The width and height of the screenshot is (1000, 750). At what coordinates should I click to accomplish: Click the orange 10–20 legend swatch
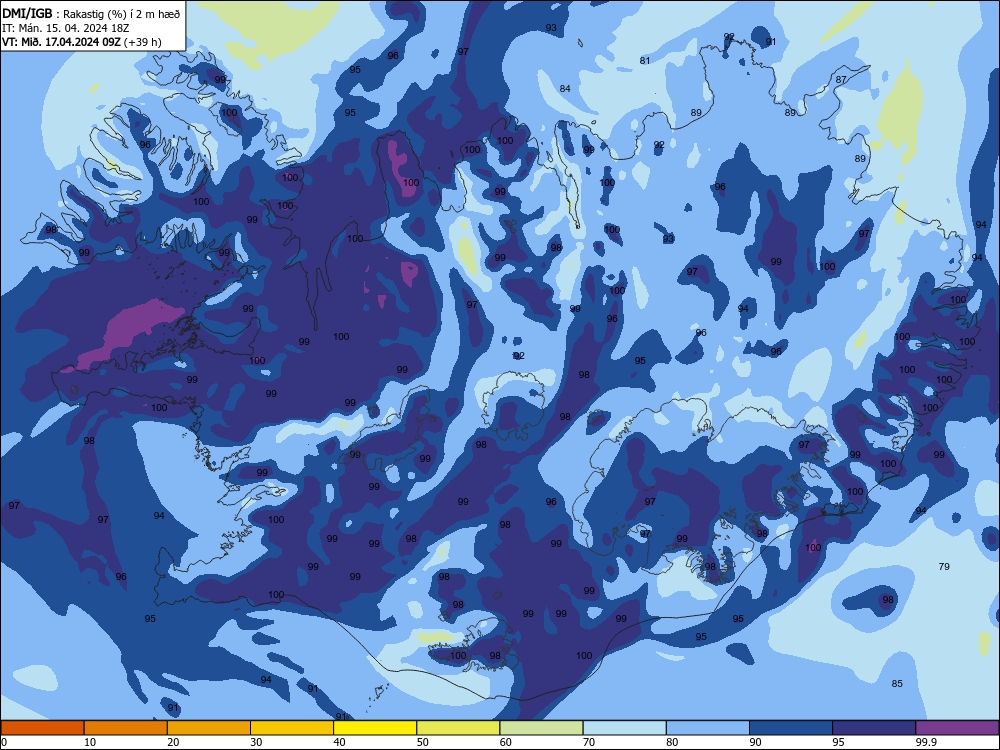(x=126, y=728)
